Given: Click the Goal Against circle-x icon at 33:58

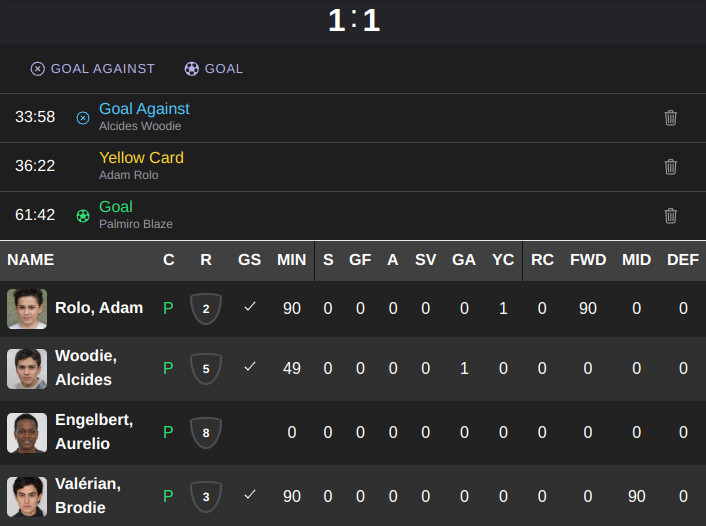Looking at the screenshot, I should 83,118.
